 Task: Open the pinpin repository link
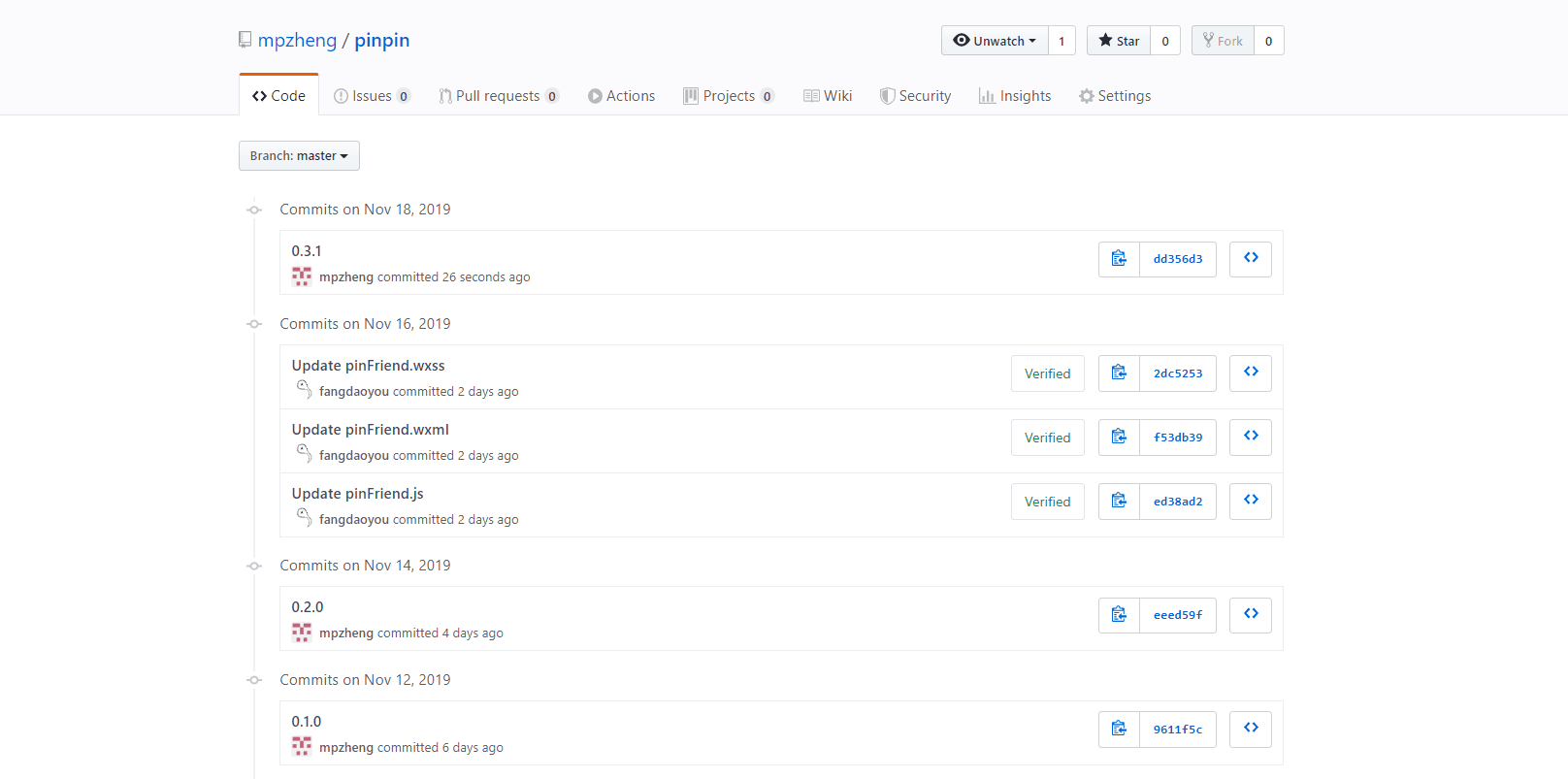click(x=381, y=41)
